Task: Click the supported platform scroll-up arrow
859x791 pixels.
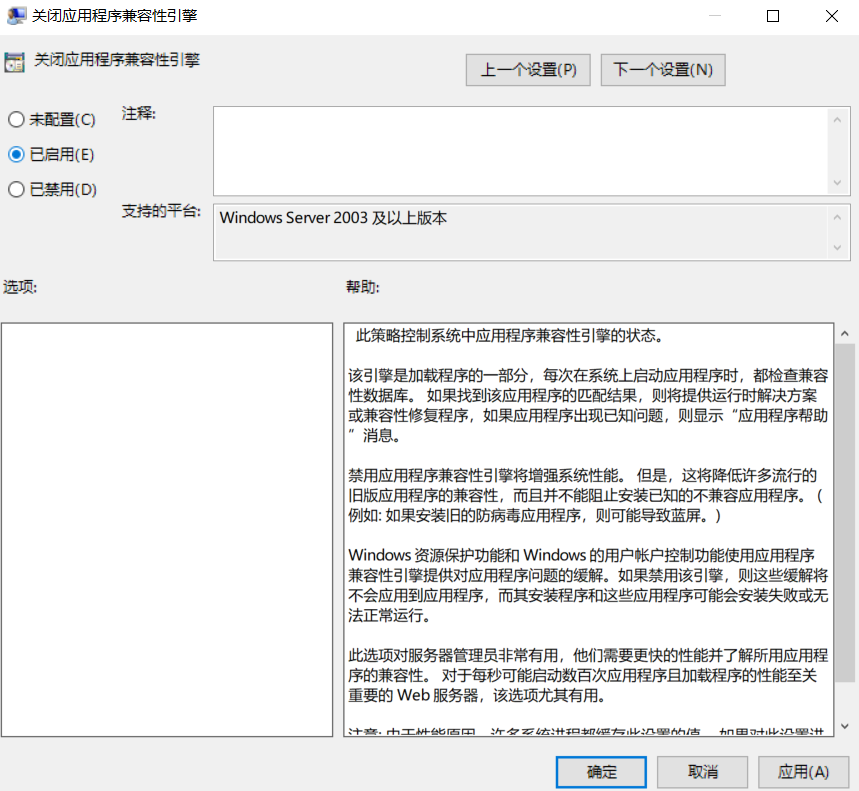Action: [x=837, y=217]
